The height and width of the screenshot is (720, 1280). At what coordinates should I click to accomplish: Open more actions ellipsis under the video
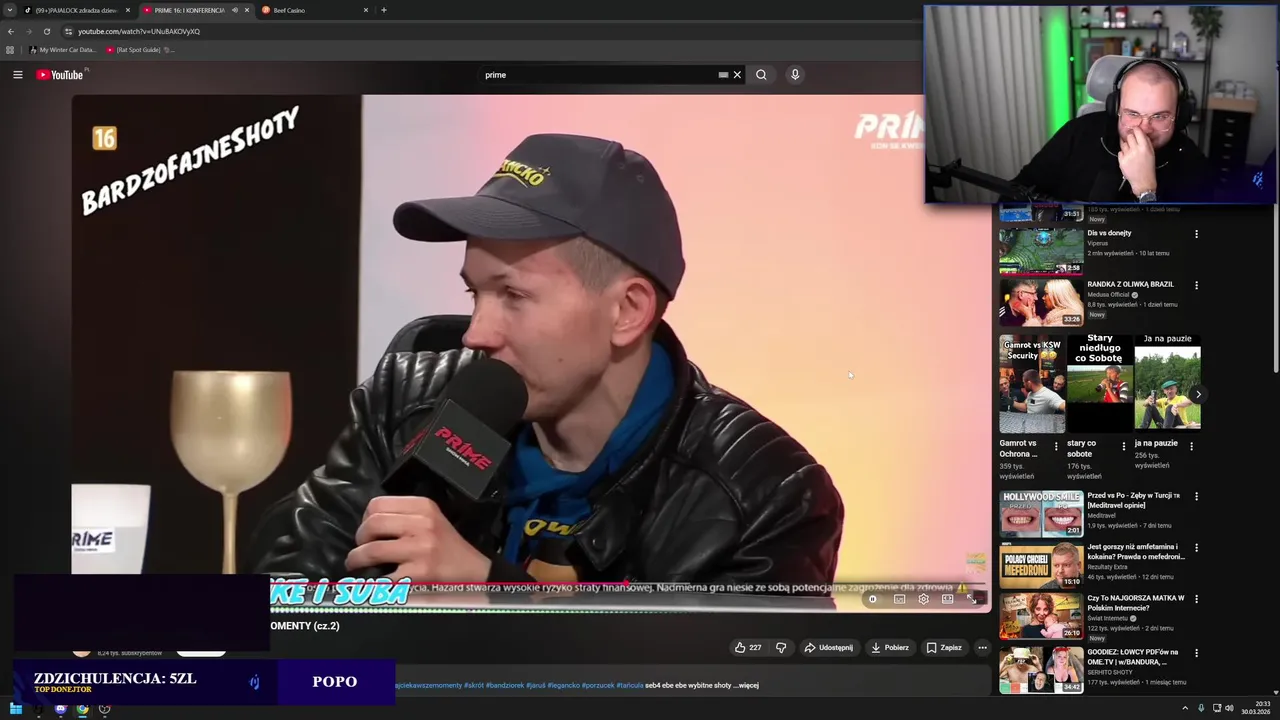[x=982, y=647]
